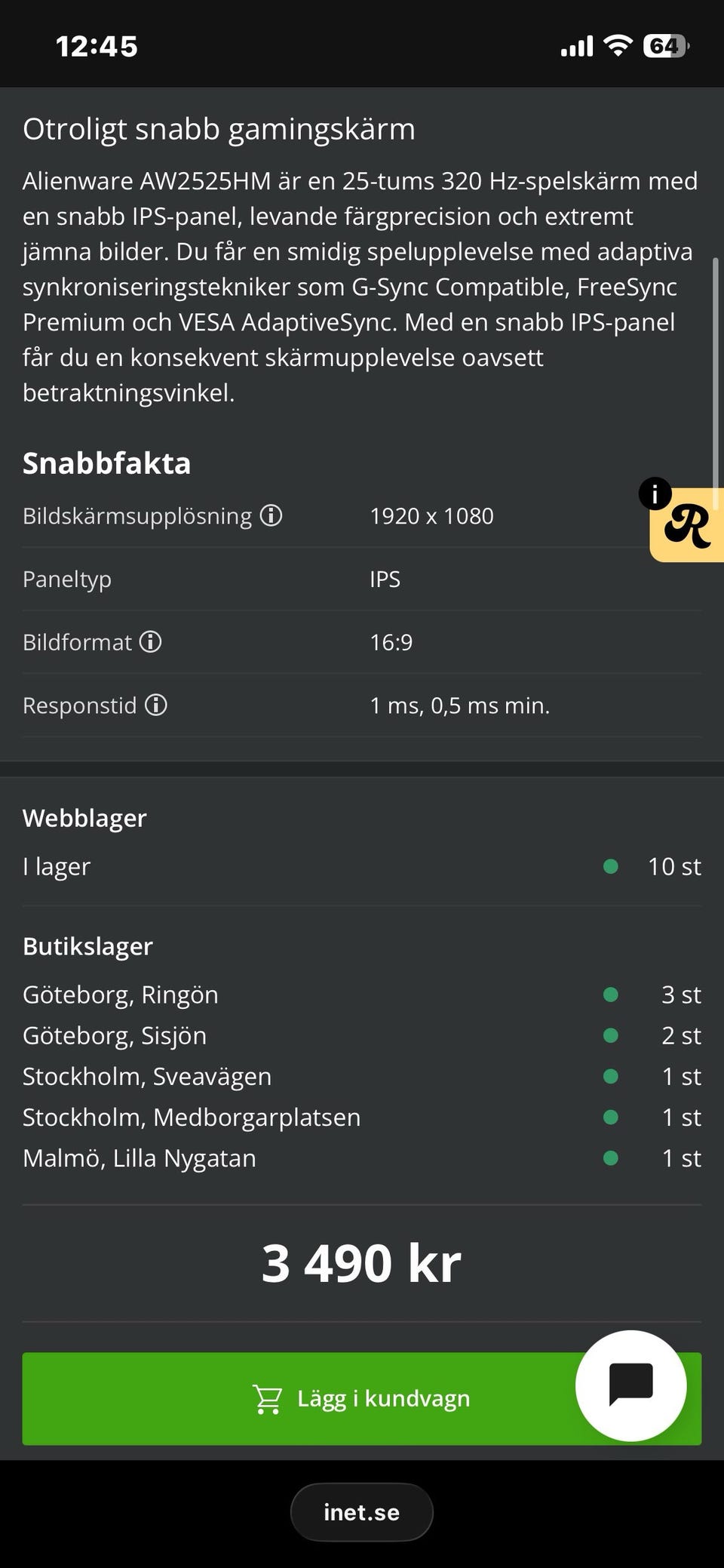Tap the black info dot on R badge
The image size is (724, 1568).
click(655, 494)
